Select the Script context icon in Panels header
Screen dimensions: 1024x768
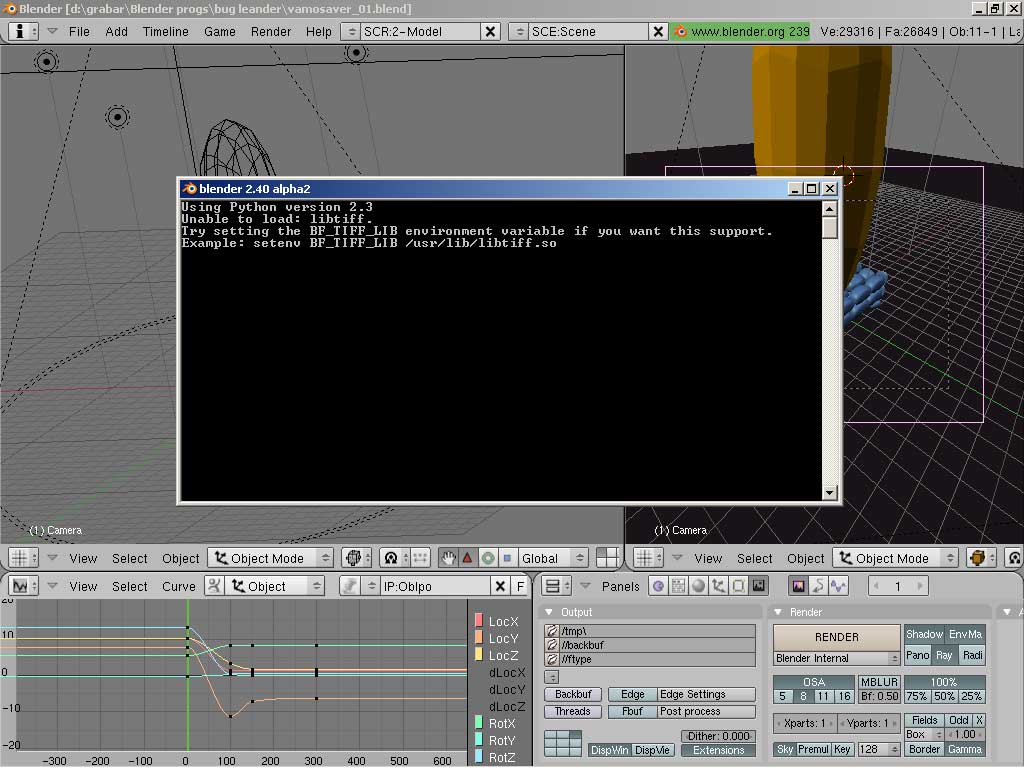679,586
